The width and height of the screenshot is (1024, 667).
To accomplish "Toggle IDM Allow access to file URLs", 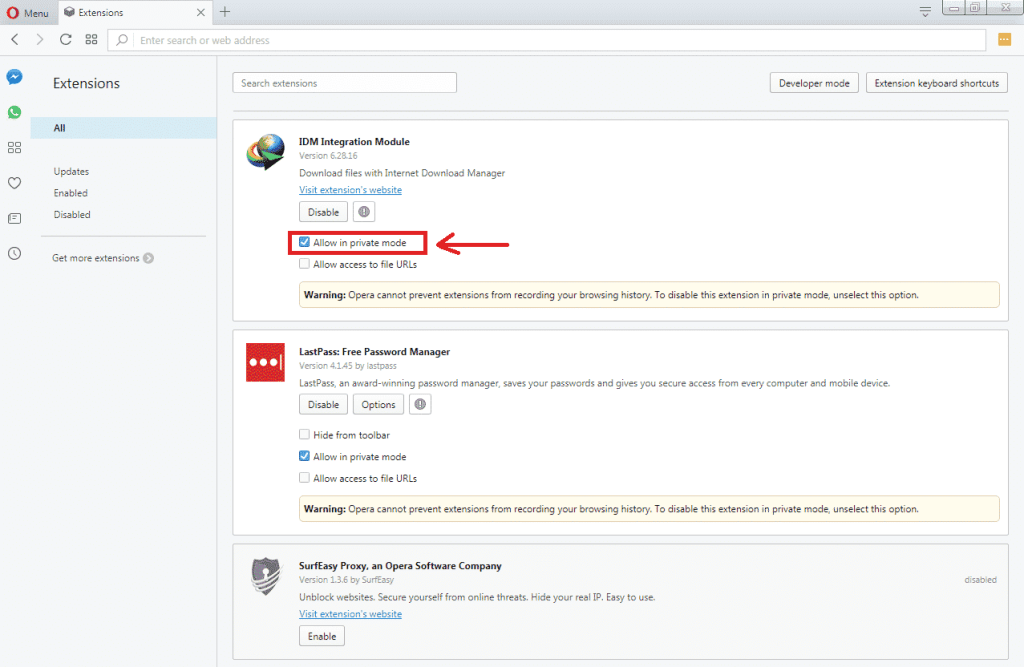I will [304, 264].
